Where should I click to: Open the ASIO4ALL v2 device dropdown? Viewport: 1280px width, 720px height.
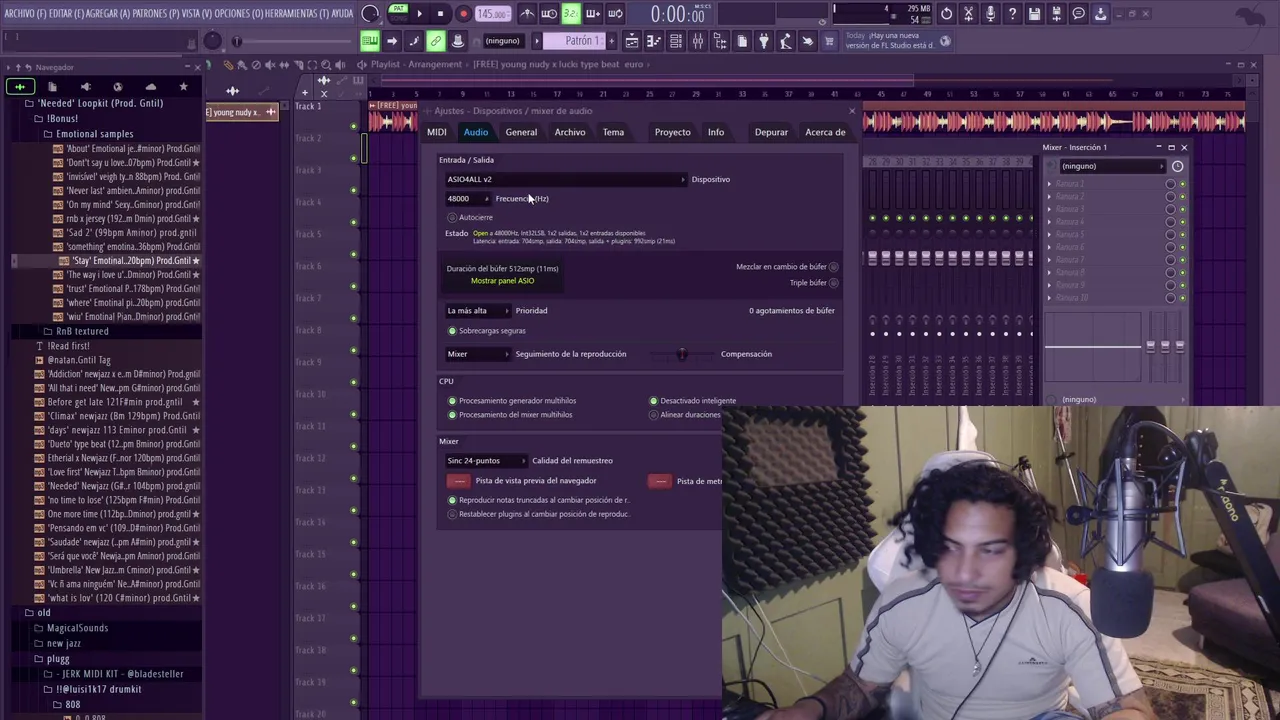click(566, 179)
